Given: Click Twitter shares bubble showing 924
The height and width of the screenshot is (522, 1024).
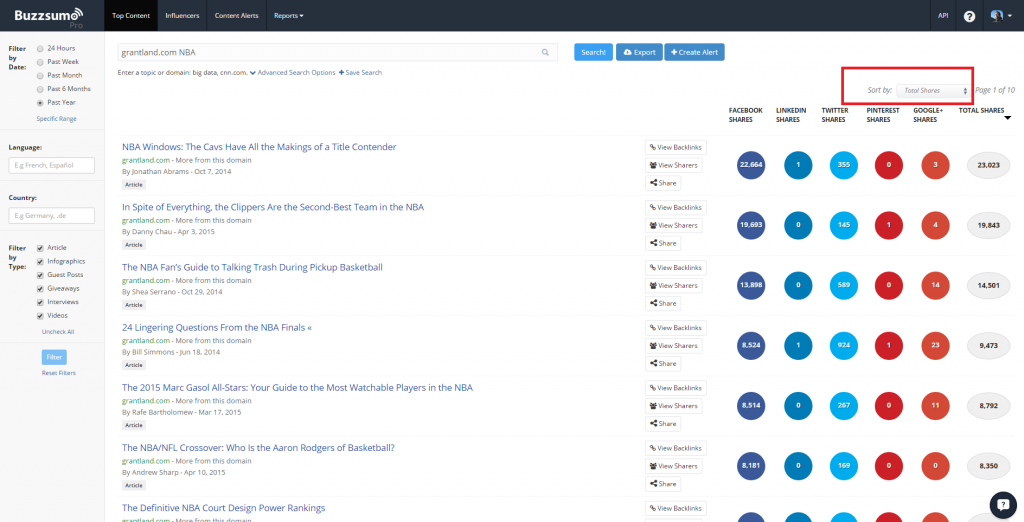Looking at the screenshot, I should (x=844, y=346).
